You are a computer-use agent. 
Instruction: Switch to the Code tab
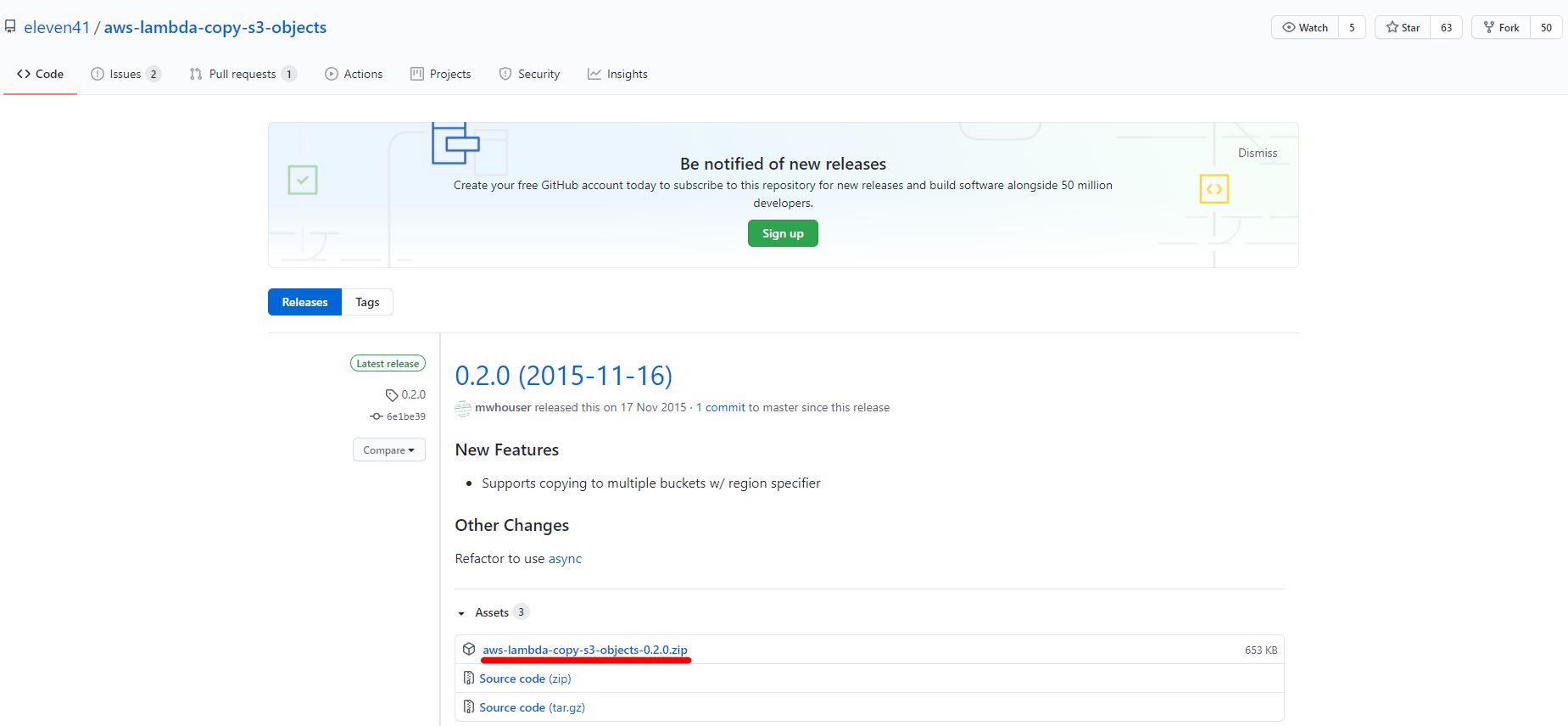(40, 74)
